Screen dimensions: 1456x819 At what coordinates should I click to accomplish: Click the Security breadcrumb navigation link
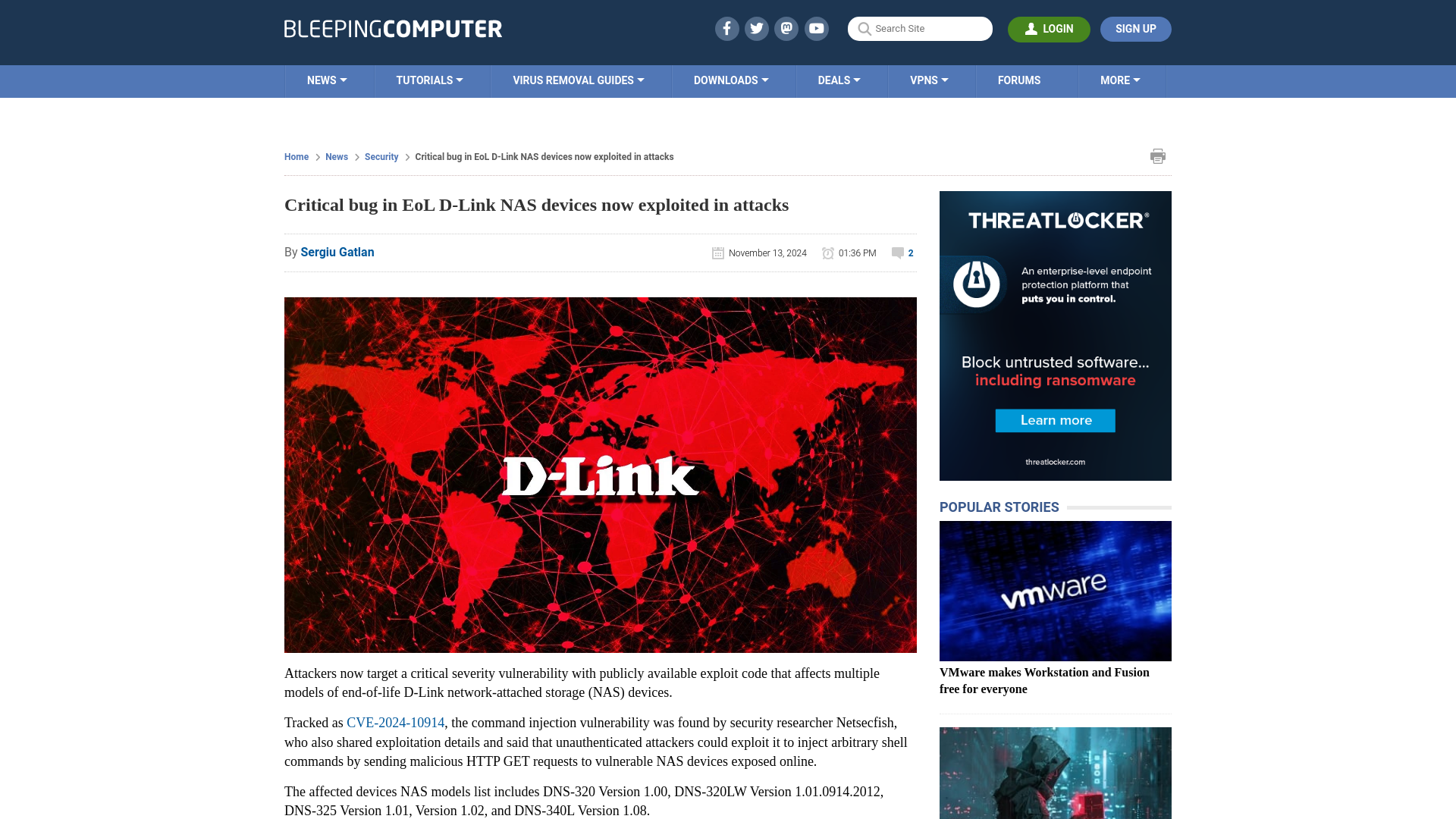[x=381, y=156]
